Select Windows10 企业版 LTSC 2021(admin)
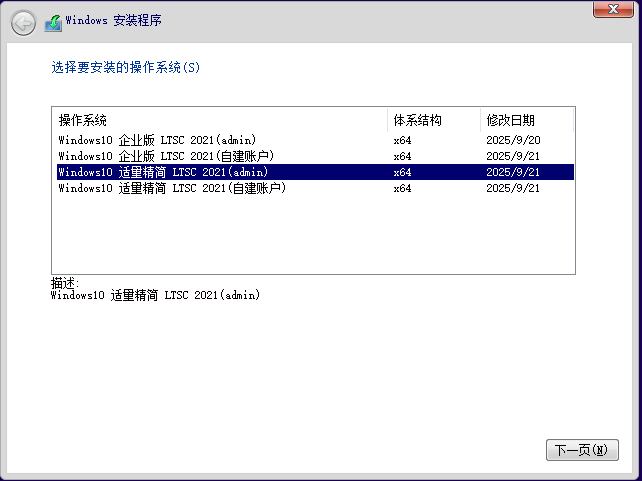 [x=158, y=140]
